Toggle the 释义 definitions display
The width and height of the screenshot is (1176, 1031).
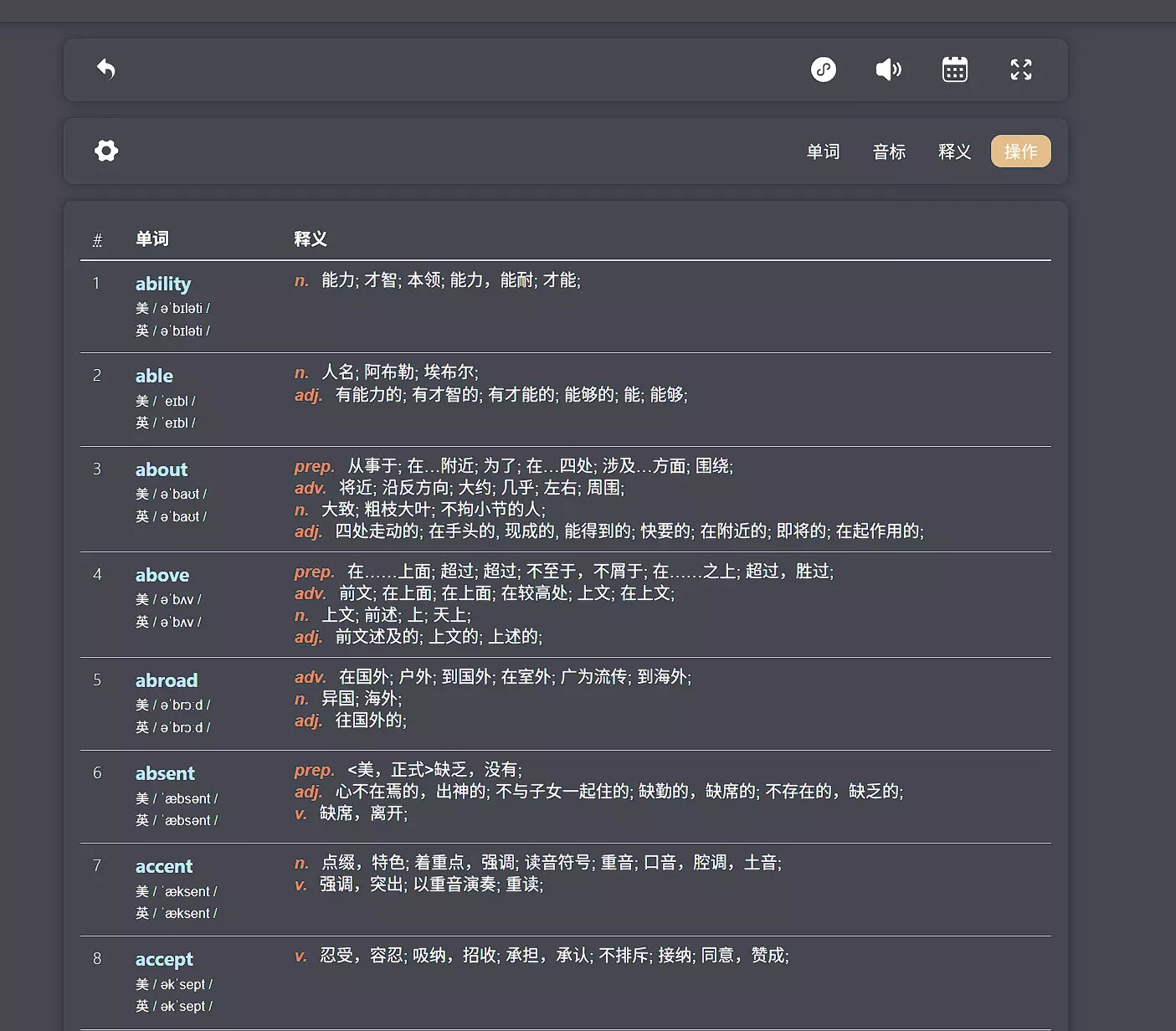pyautogui.click(x=954, y=151)
